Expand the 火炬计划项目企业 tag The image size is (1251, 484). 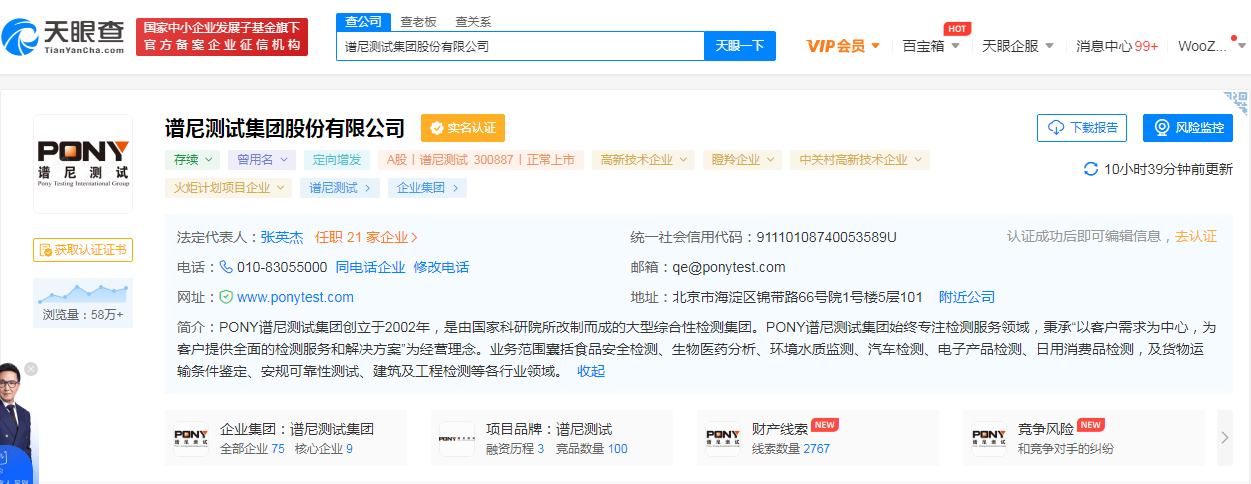click(x=229, y=187)
